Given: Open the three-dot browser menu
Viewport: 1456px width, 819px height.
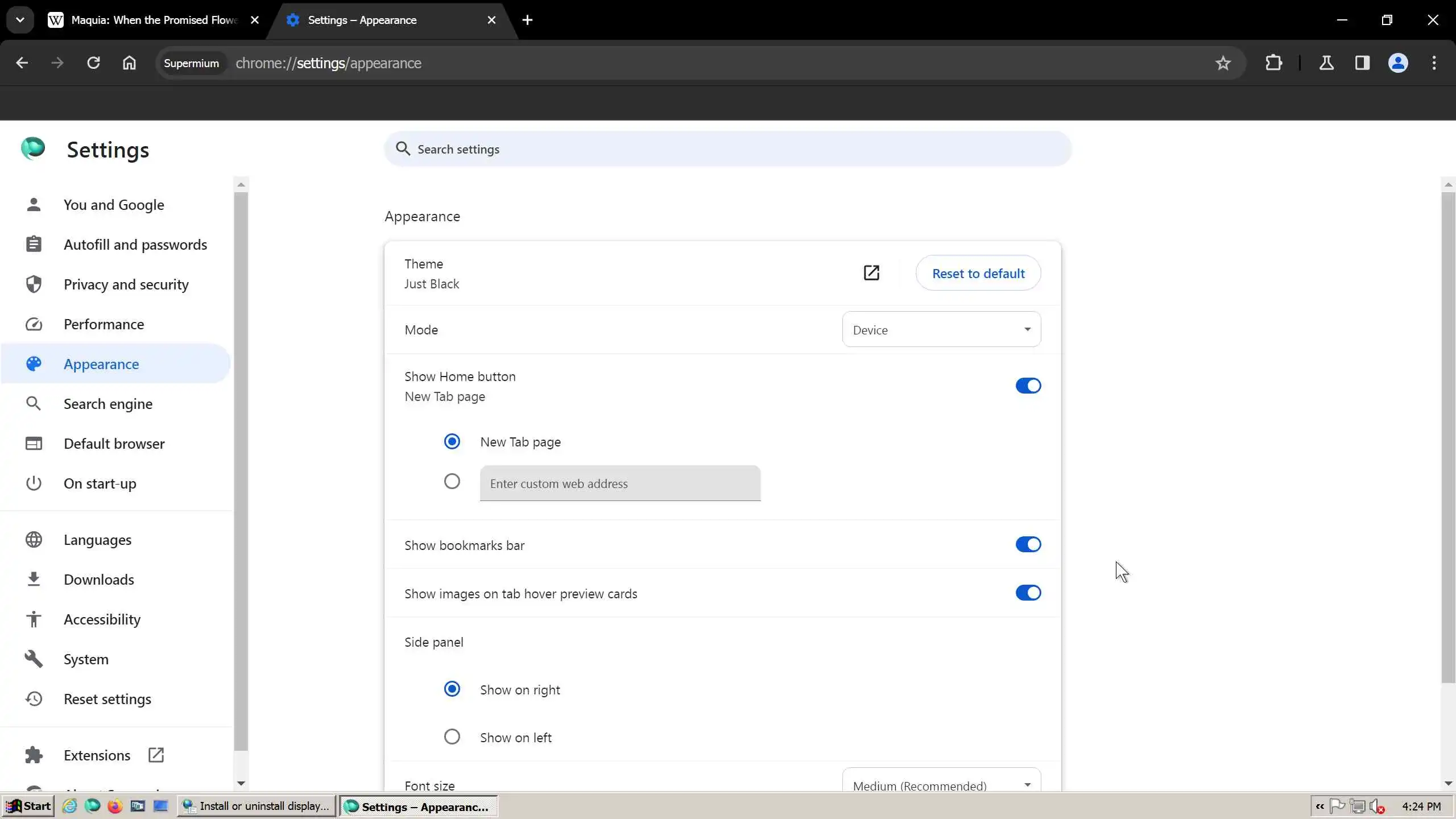Looking at the screenshot, I should [x=1434, y=63].
